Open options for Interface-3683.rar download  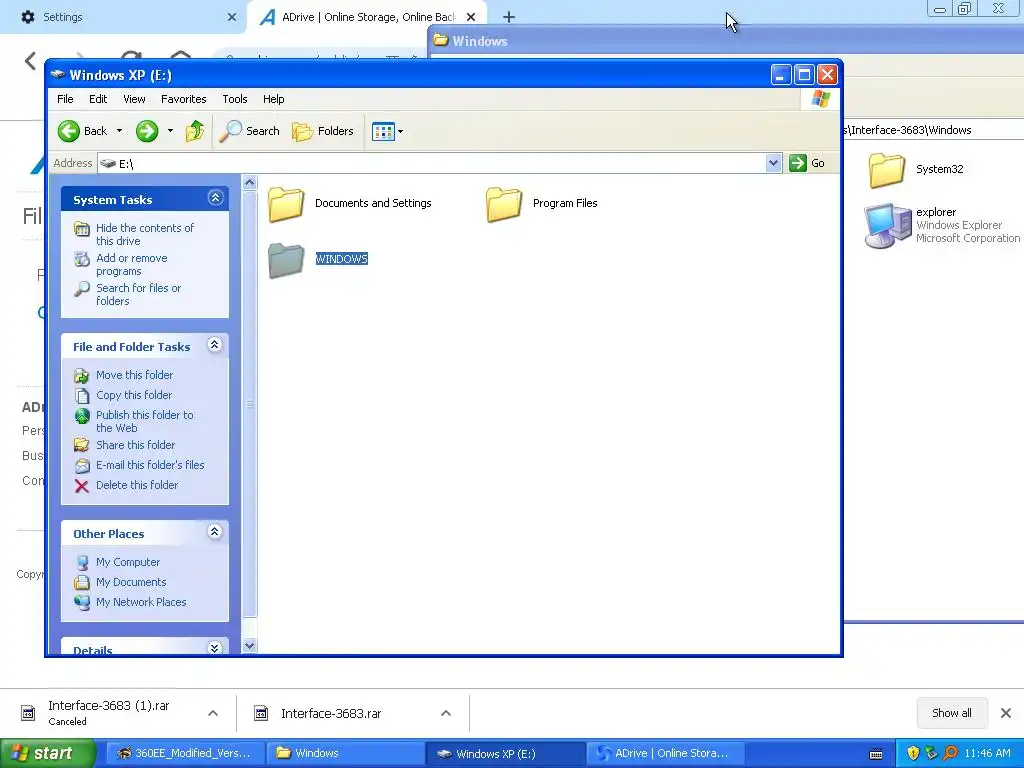[x=446, y=713]
